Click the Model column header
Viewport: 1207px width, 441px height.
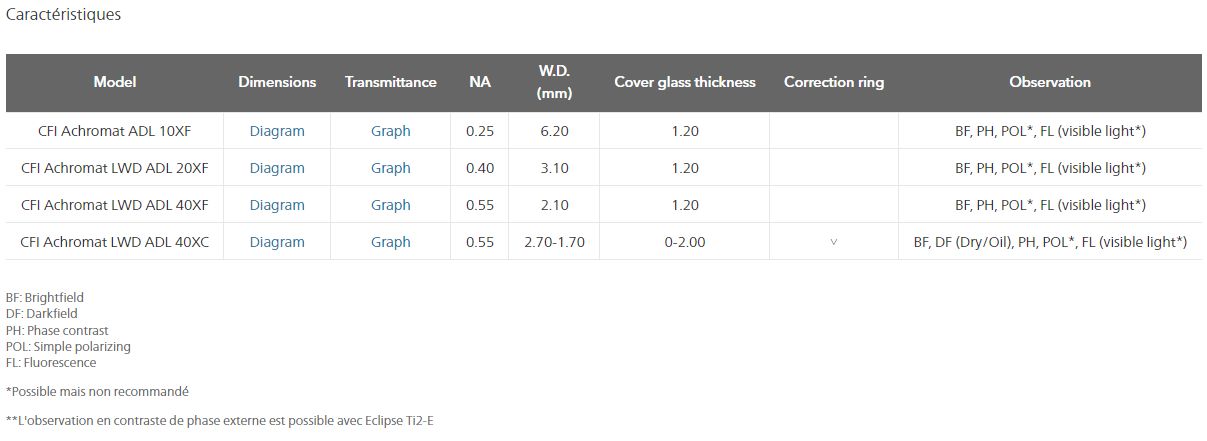[x=115, y=82]
